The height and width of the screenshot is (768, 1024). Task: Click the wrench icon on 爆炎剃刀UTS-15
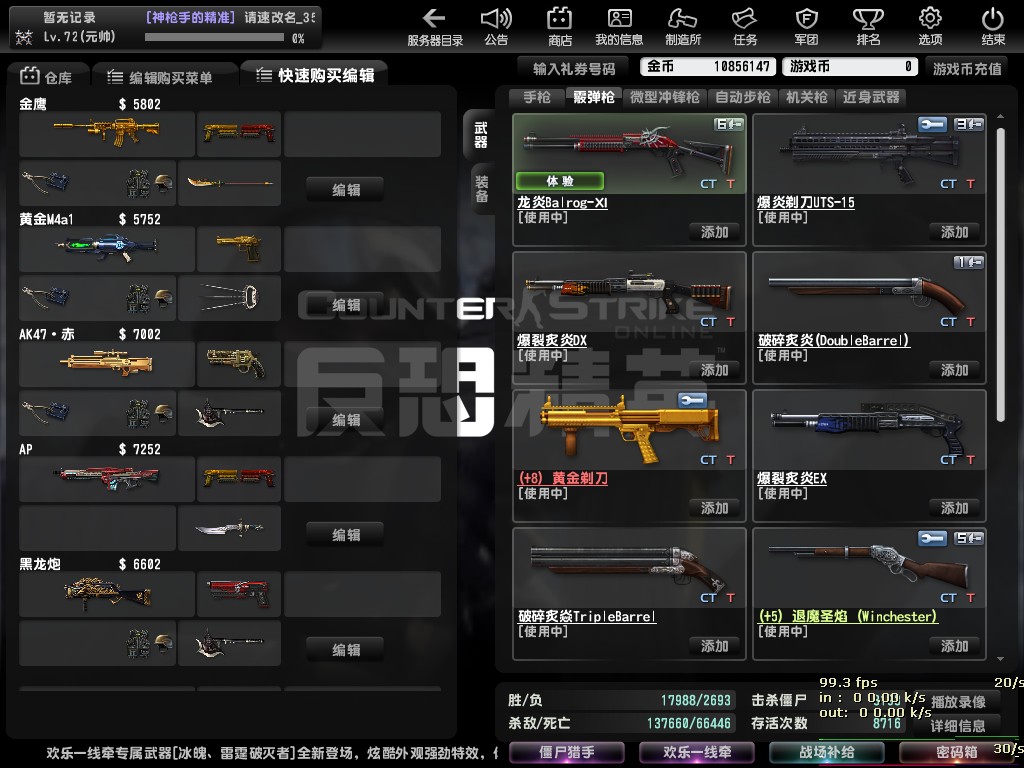(x=932, y=124)
